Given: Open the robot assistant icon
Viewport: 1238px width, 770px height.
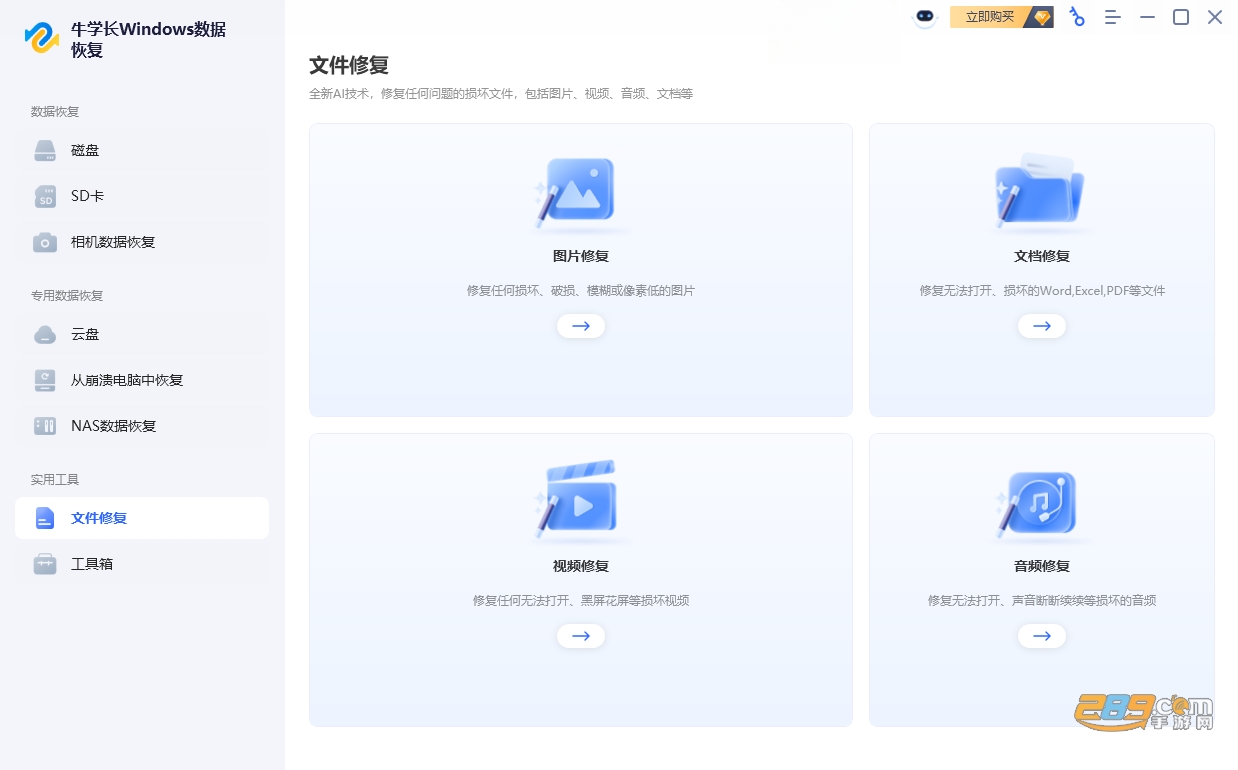Looking at the screenshot, I should (x=925, y=17).
